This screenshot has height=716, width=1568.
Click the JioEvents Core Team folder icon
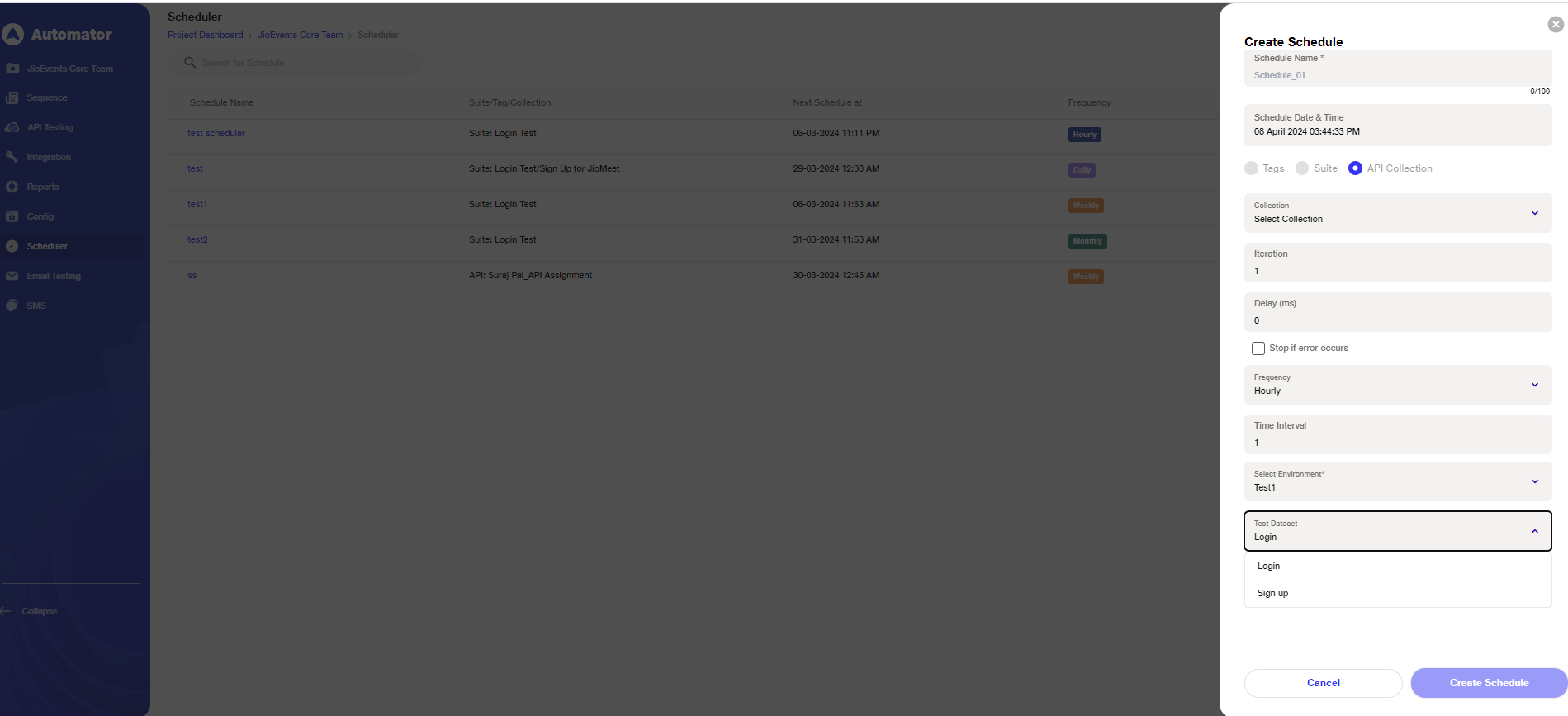tap(12, 69)
